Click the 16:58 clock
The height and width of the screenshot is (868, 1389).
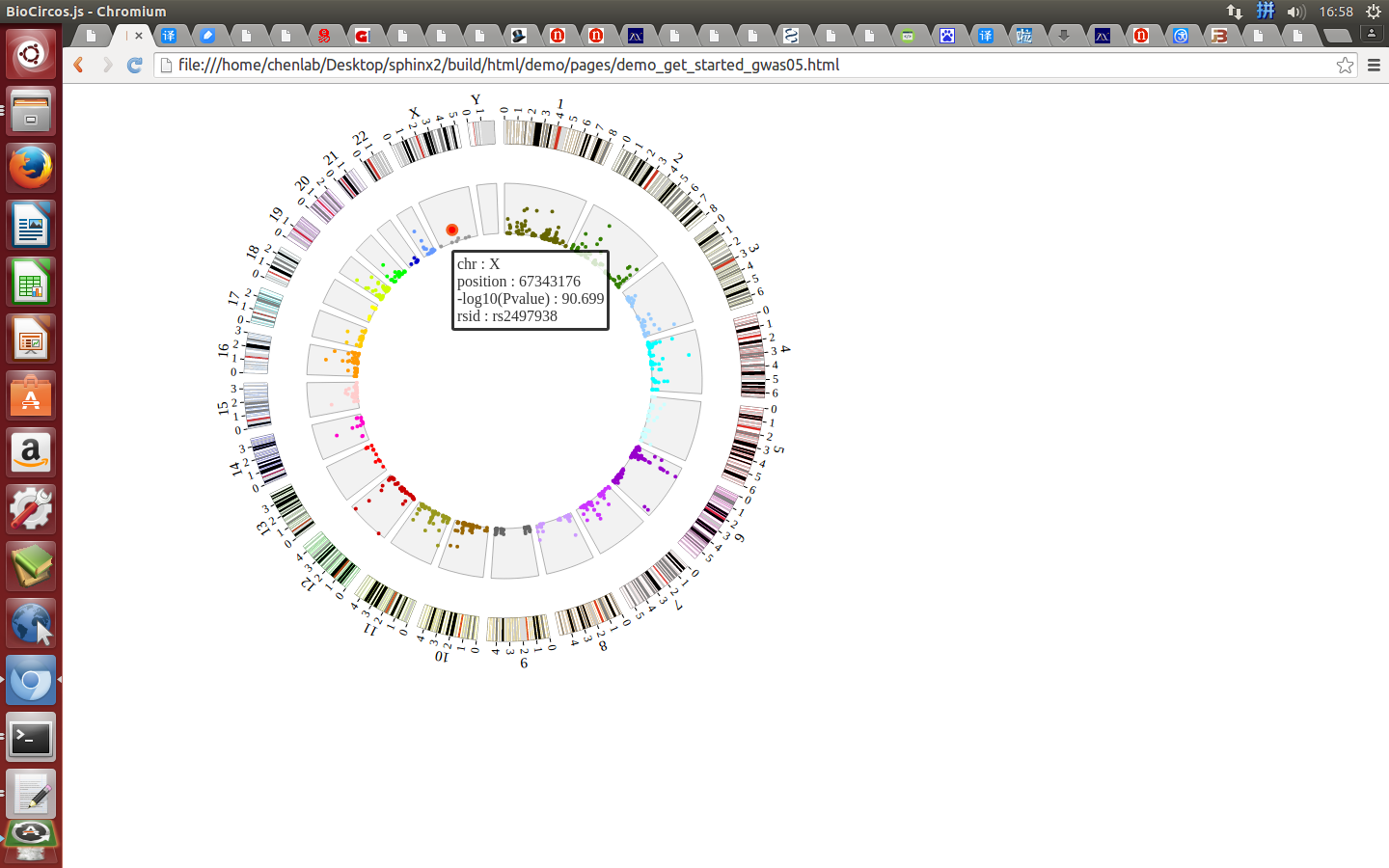pos(1336,12)
